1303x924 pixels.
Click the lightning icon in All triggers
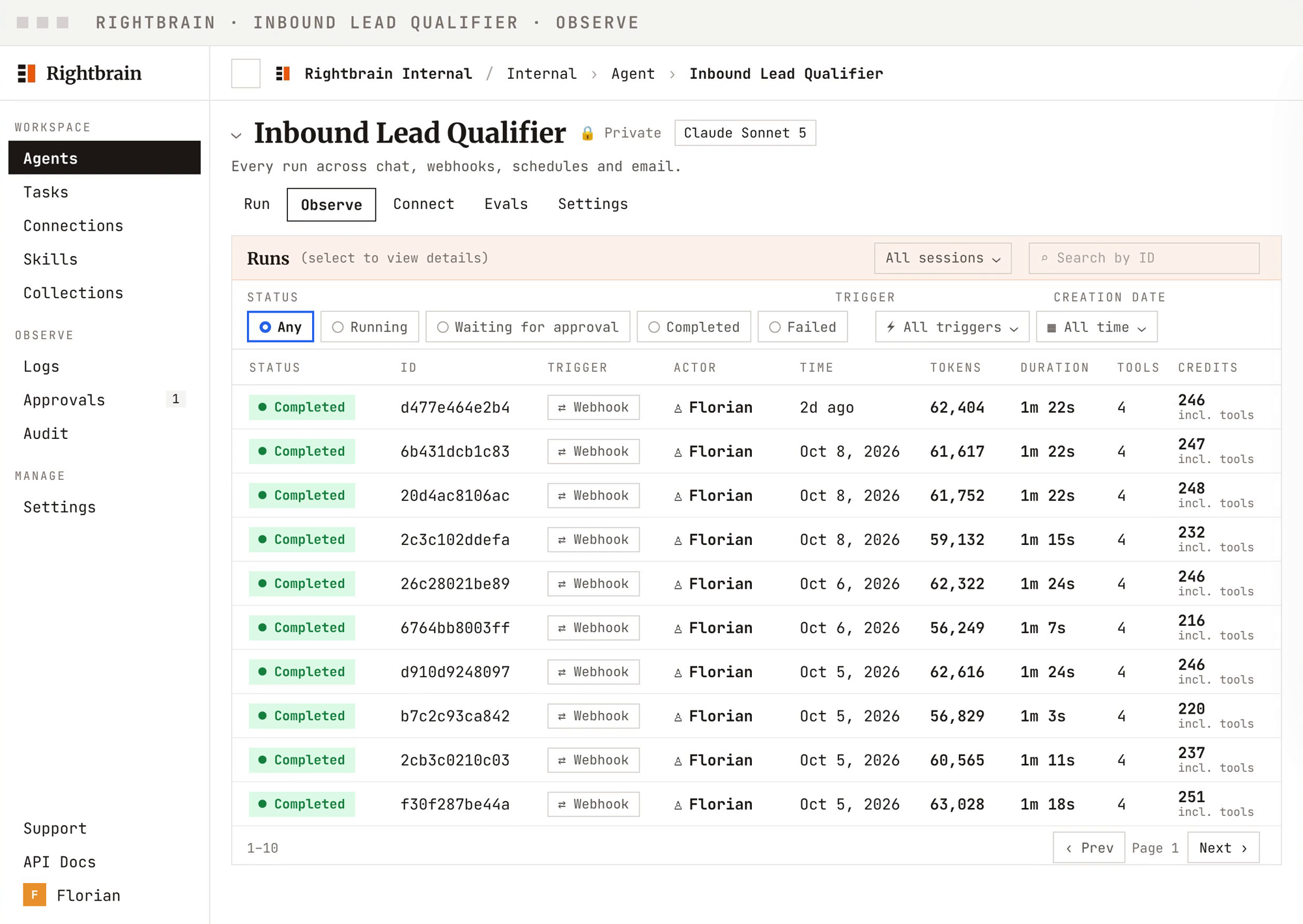tap(891, 327)
